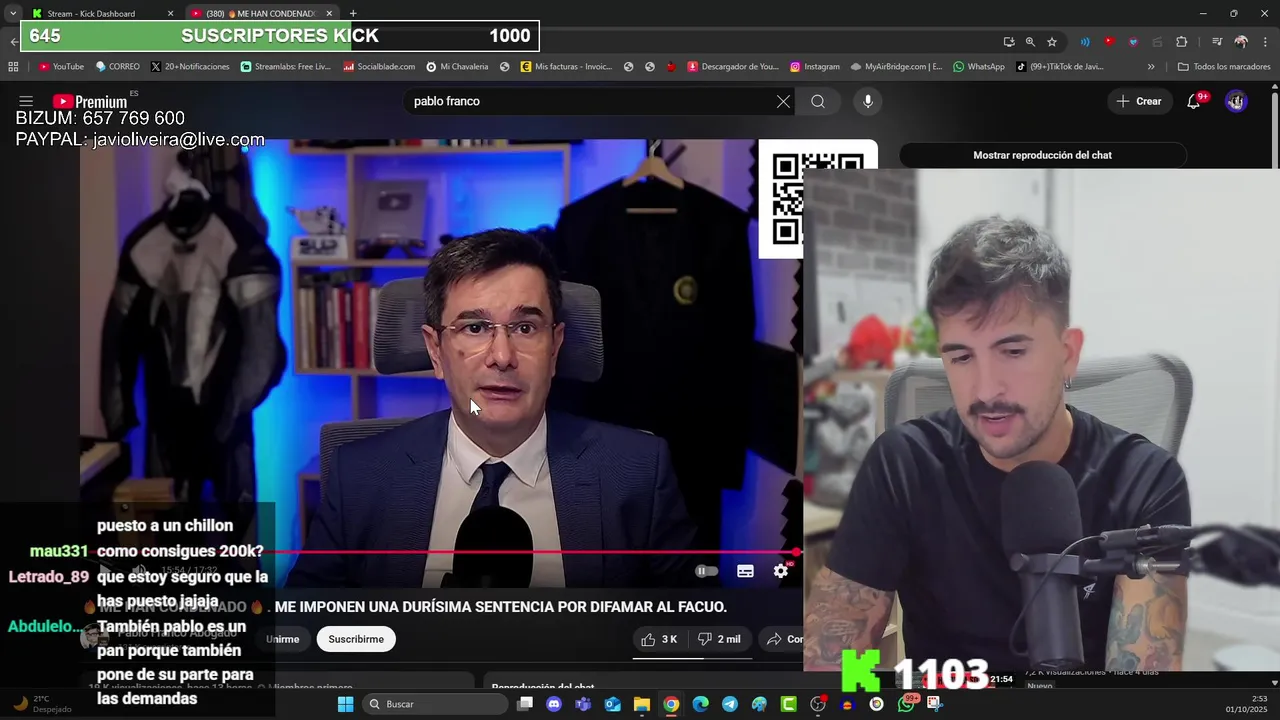Open Telegram from taskbar

point(730,704)
